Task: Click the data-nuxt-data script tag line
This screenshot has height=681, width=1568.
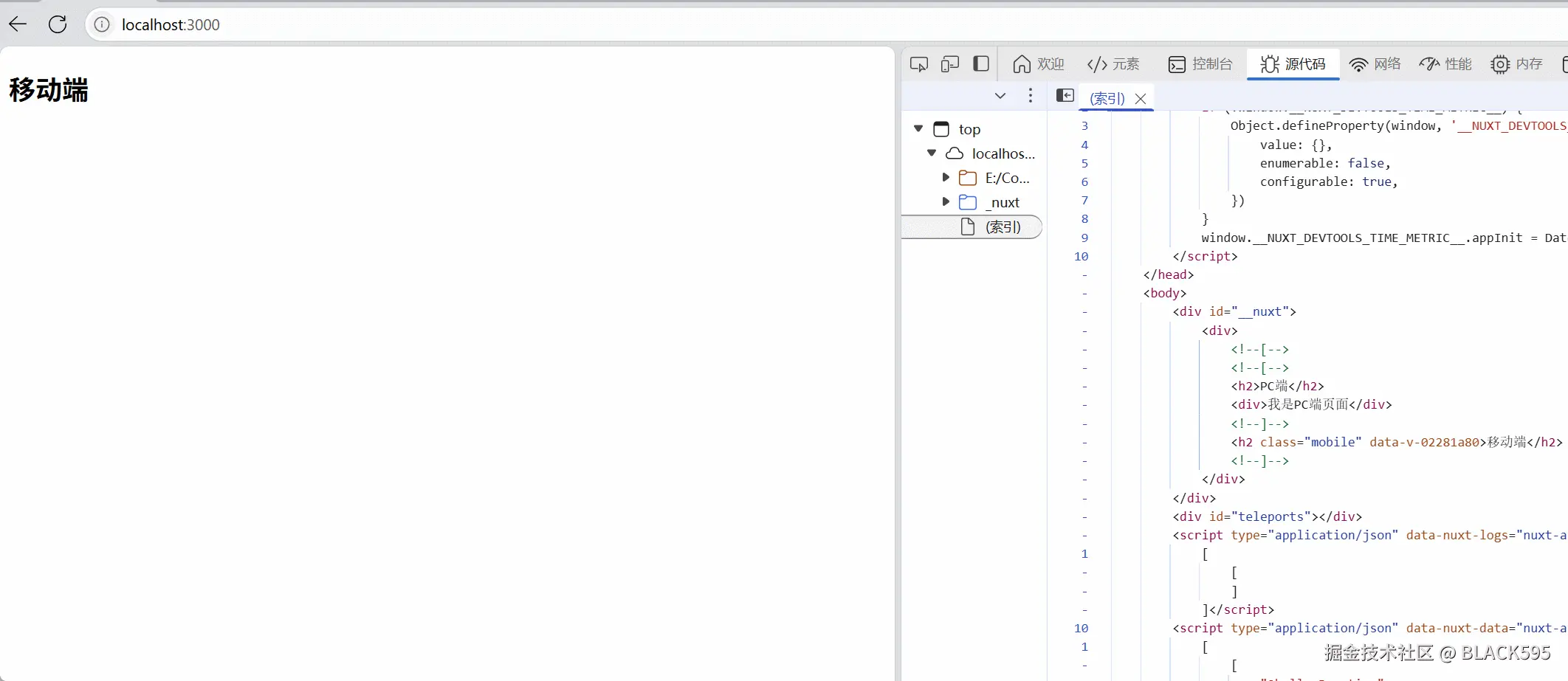Action: coord(1369,628)
